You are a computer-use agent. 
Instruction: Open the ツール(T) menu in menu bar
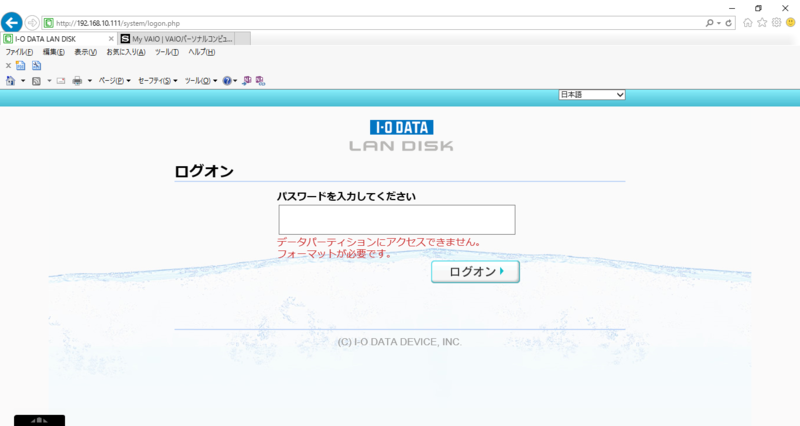click(x=167, y=52)
